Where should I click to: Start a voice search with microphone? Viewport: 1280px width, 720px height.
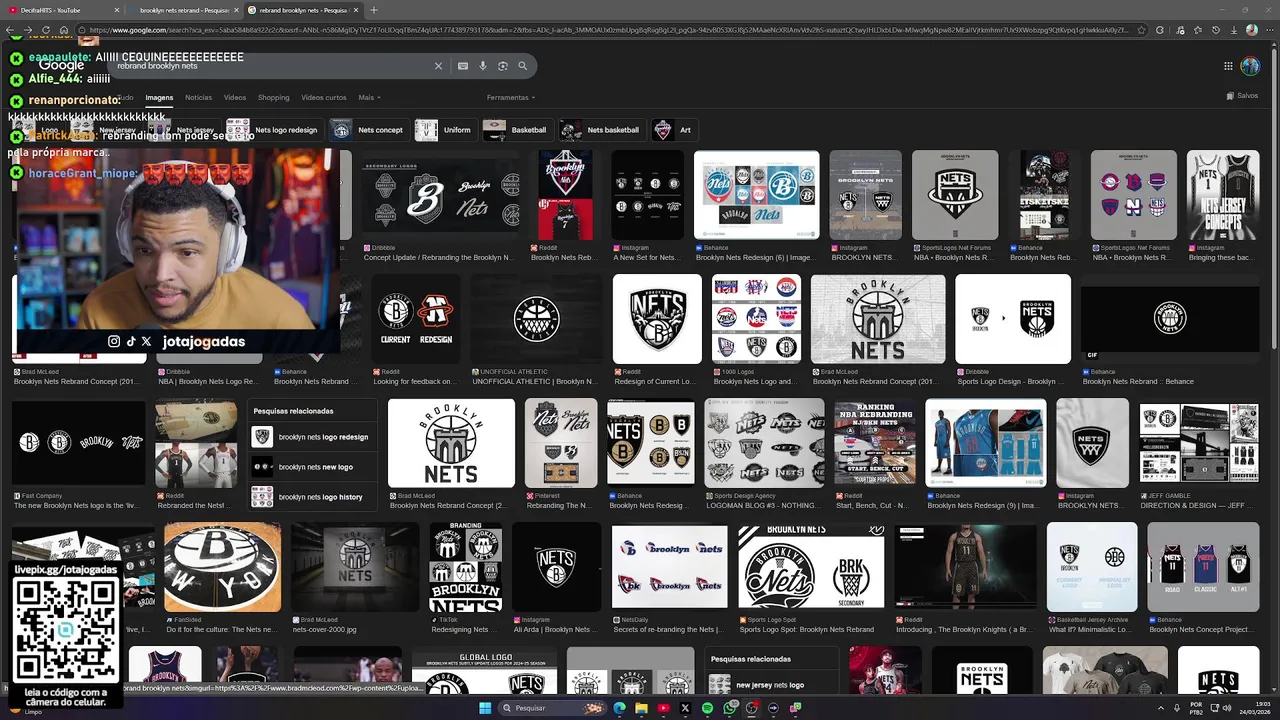click(x=483, y=66)
